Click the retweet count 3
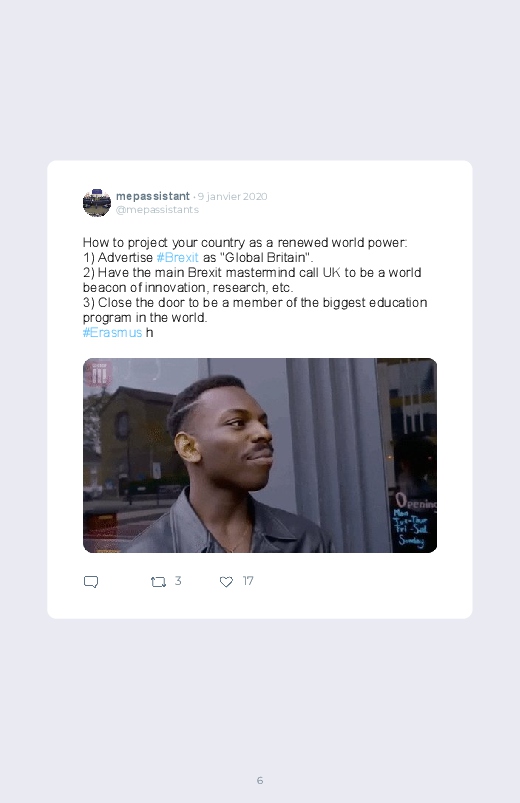The height and width of the screenshot is (803, 520). [178, 581]
